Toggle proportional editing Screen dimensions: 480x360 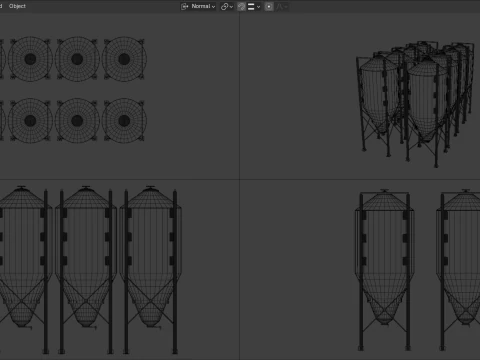(269, 6)
